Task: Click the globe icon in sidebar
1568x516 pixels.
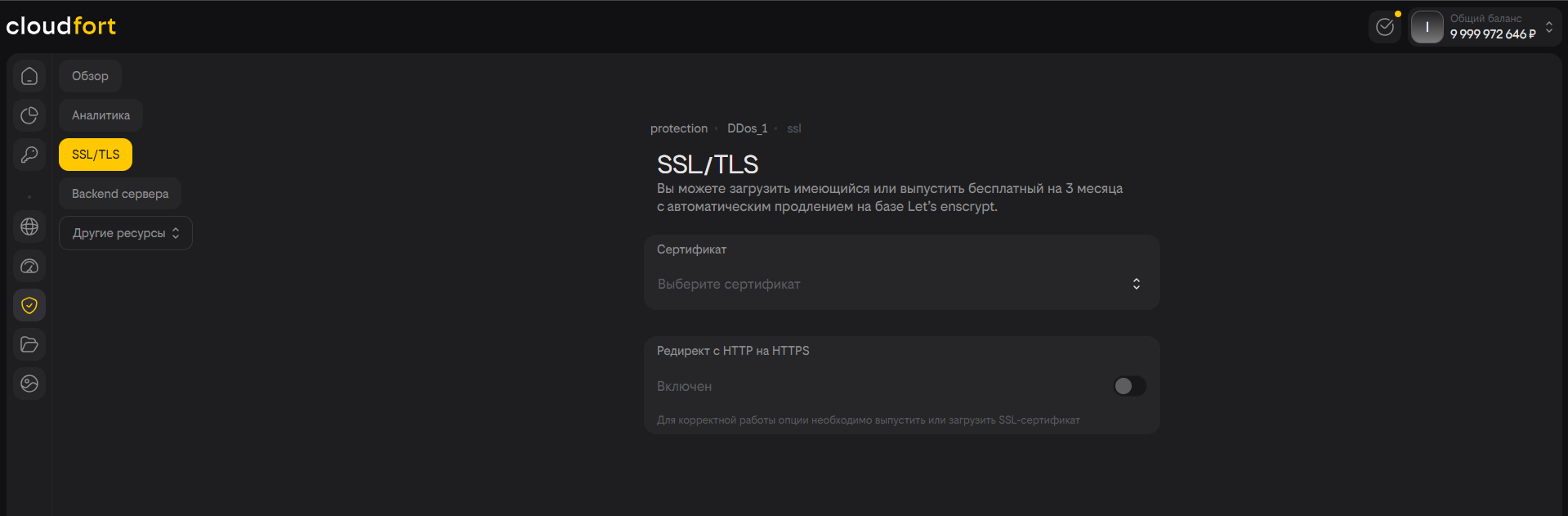Action: pos(29,227)
